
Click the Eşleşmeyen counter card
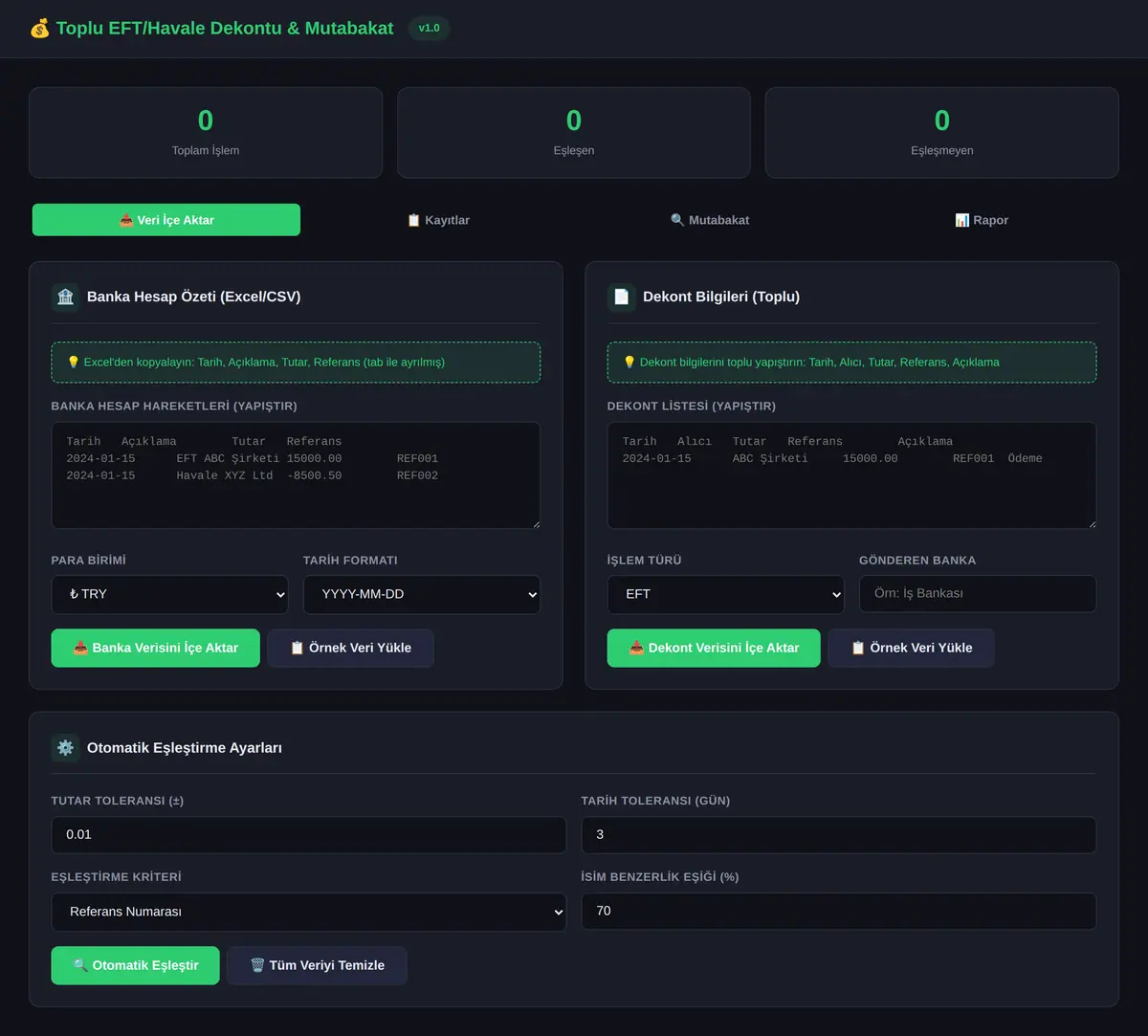[x=942, y=133]
